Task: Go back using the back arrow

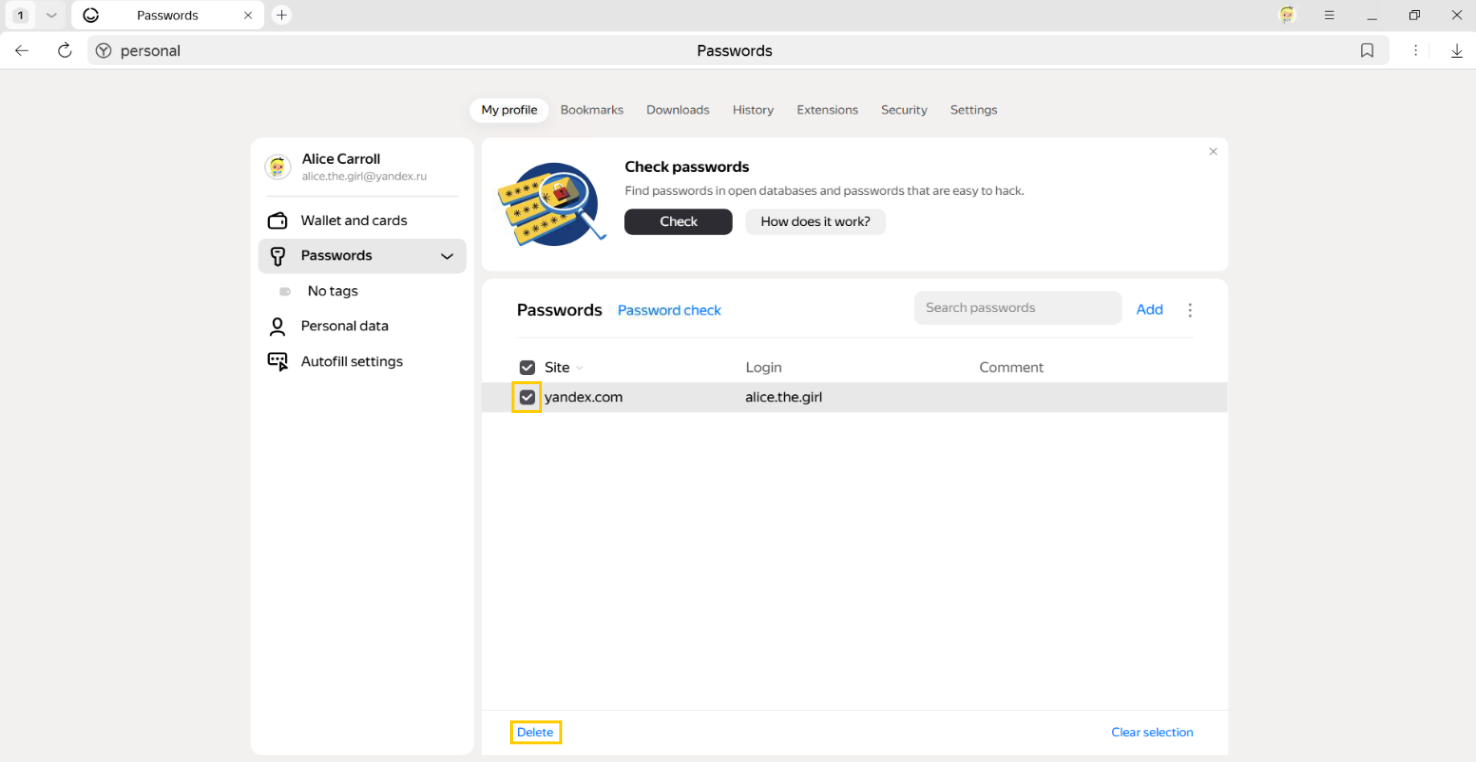Action: coord(22,51)
